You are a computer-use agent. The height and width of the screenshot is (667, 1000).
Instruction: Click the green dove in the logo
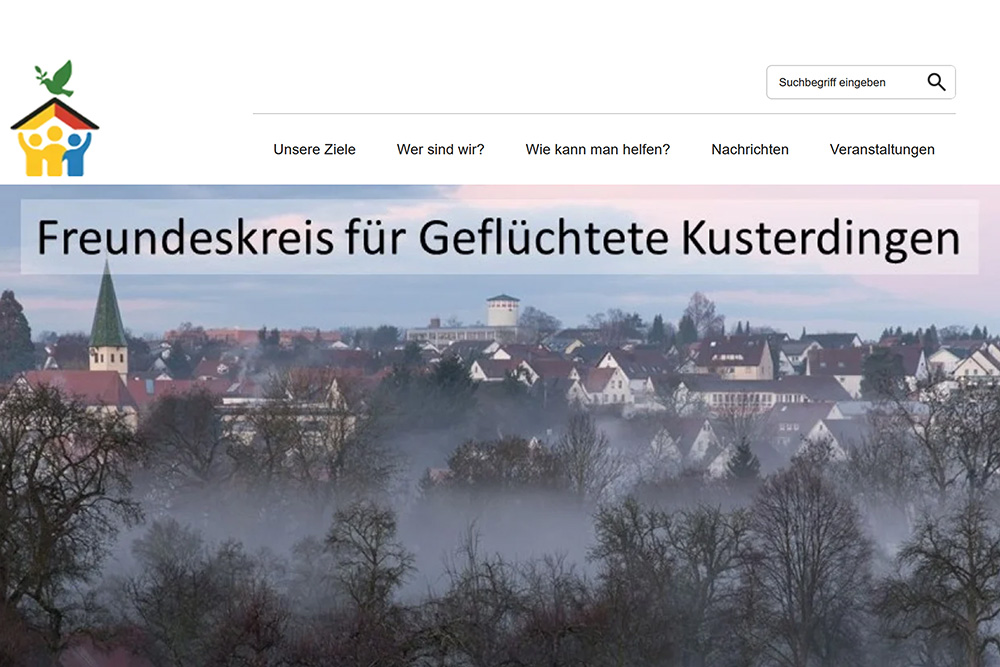tap(60, 80)
